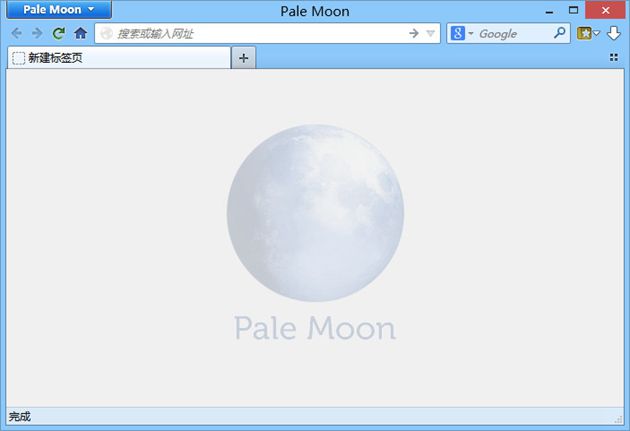Click the magnifier search icon
Image resolution: width=630 pixels, height=431 pixels.
pyautogui.click(x=559, y=33)
